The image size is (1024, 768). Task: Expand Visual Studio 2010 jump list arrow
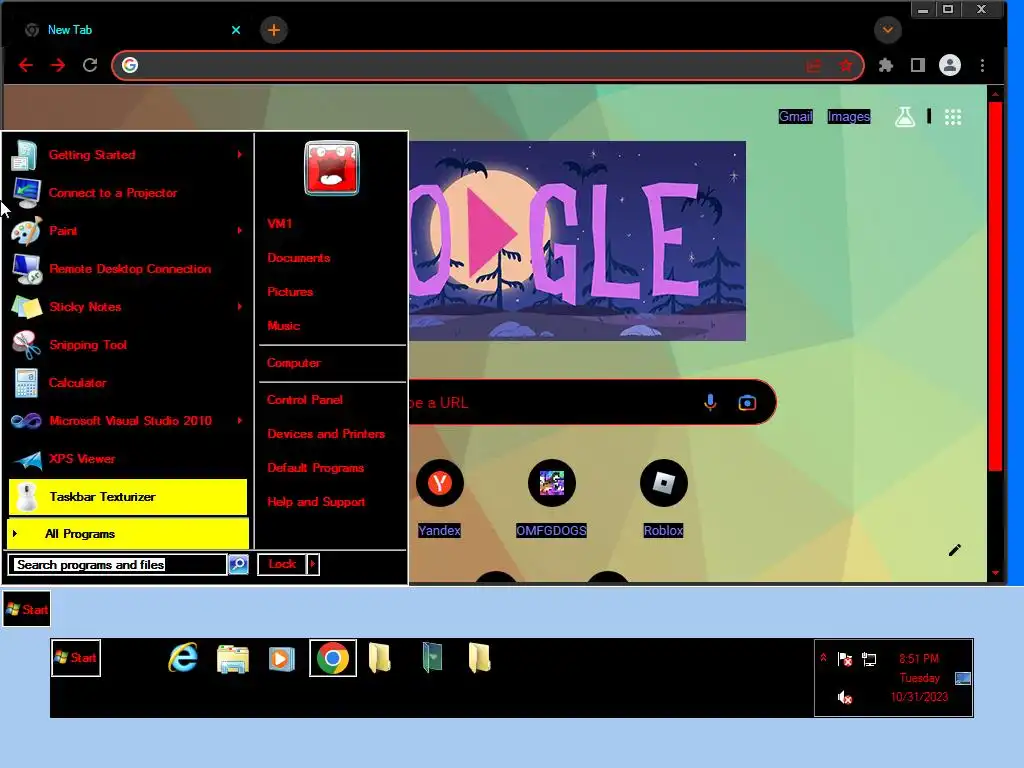[240, 421]
